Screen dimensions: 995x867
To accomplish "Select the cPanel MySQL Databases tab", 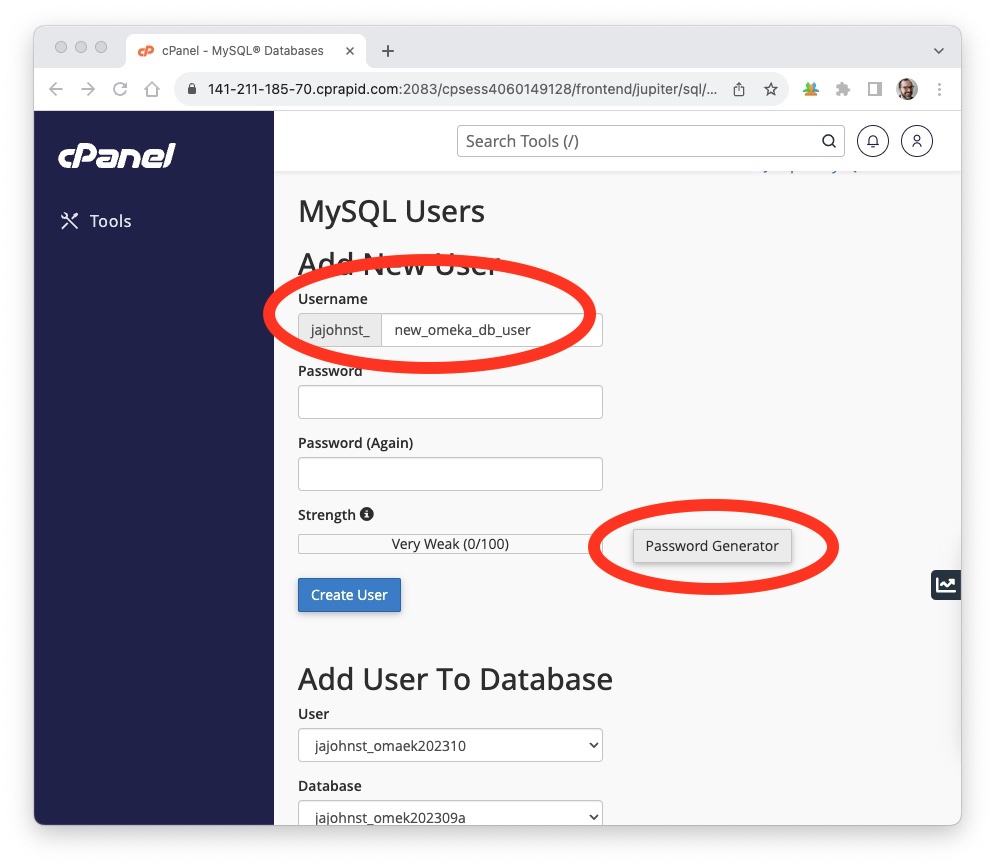I will pos(242,50).
